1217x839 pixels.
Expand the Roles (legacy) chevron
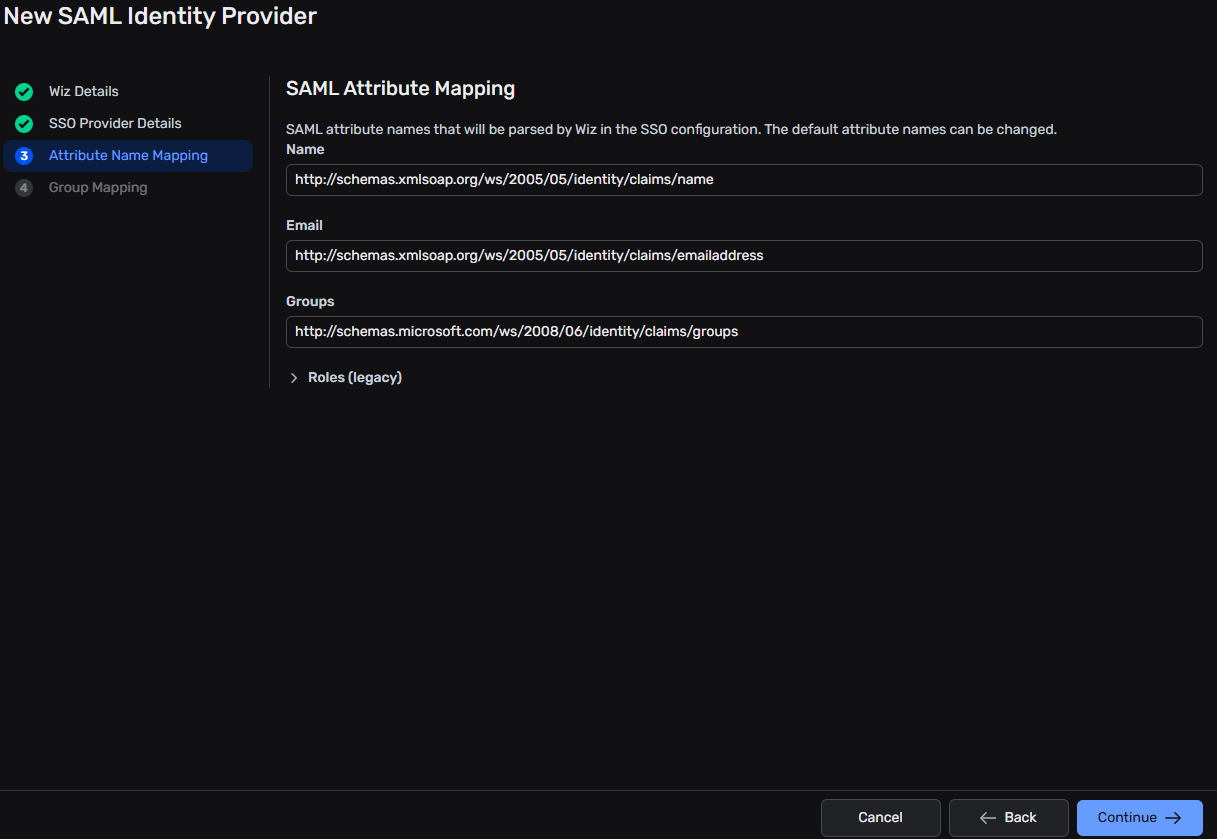294,378
